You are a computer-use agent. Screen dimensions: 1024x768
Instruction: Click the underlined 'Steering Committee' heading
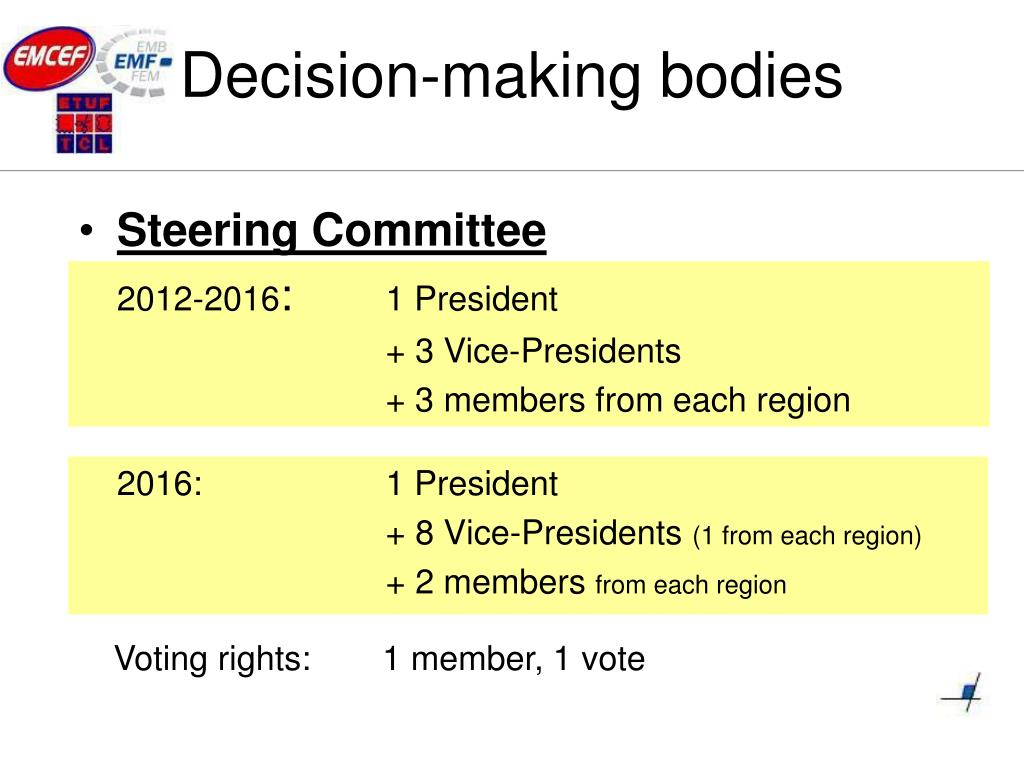coord(331,231)
